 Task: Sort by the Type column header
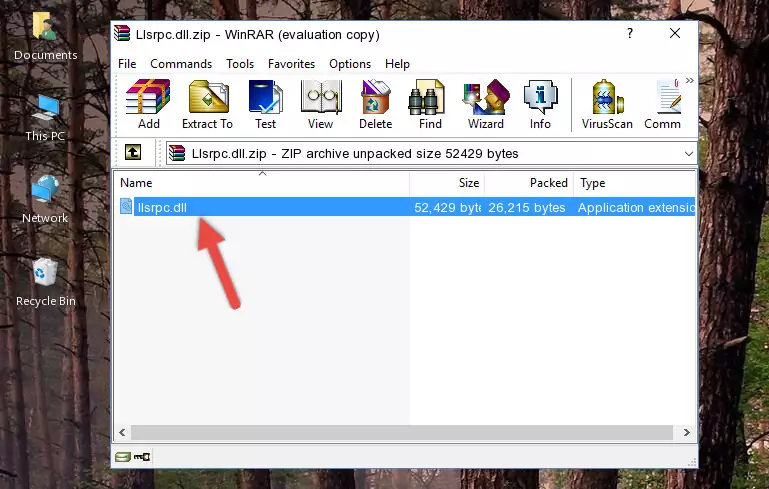click(x=635, y=183)
